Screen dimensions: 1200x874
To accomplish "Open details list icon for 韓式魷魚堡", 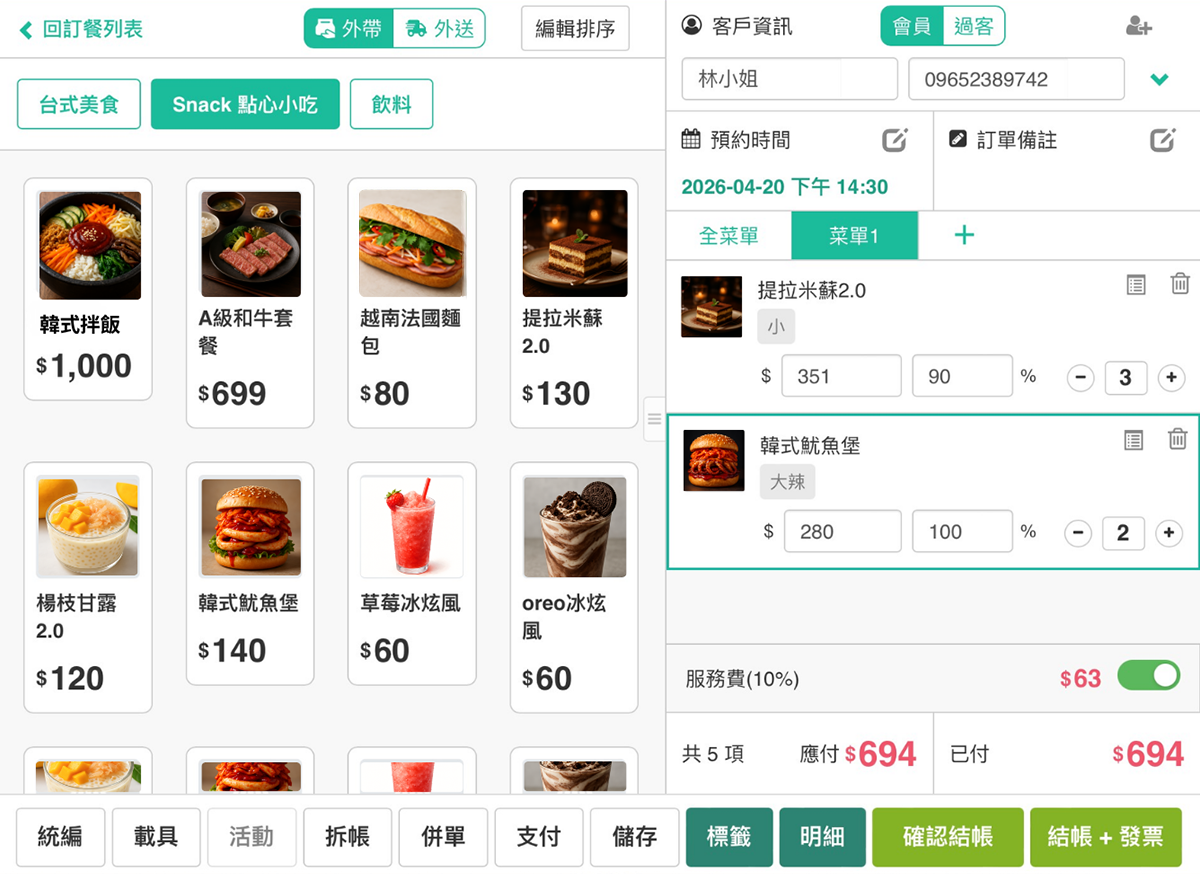I will coord(1133,440).
